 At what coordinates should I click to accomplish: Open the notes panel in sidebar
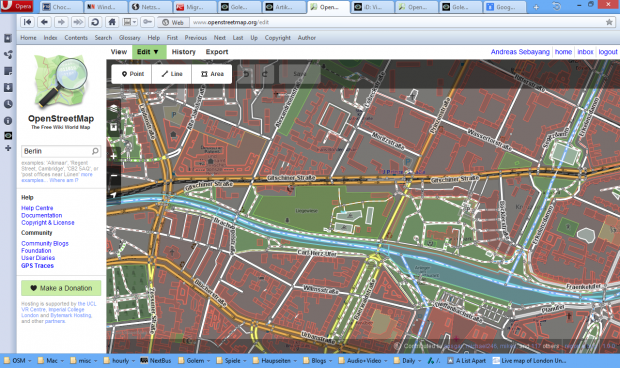[x=8, y=71]
